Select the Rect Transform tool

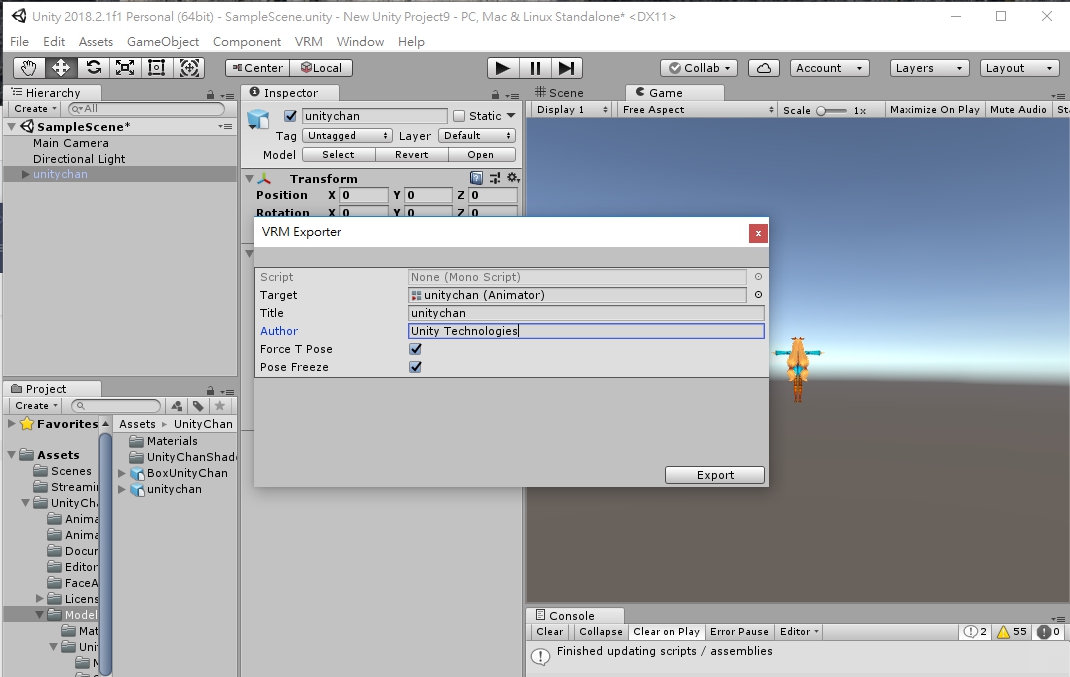156,68
